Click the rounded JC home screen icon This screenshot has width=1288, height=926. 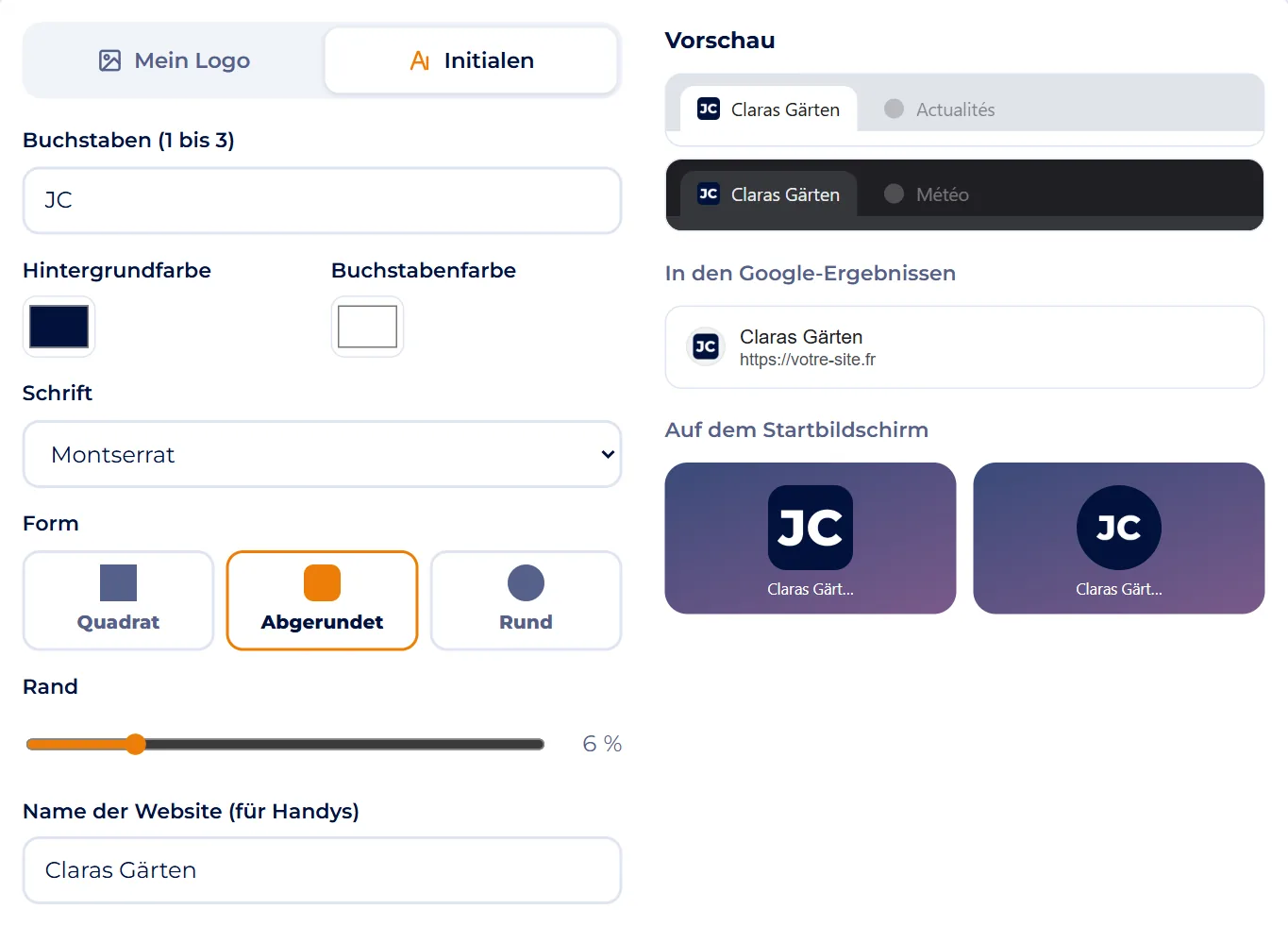(x=811, y=528)
